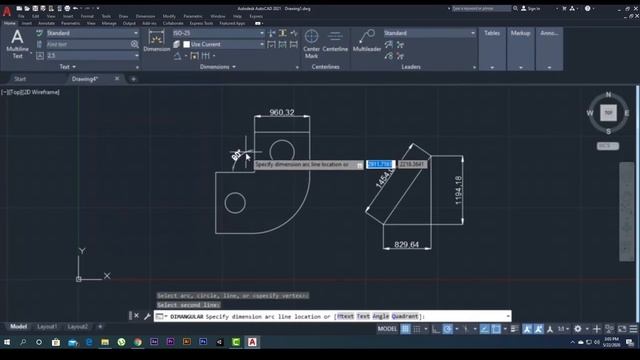
Task: Open the command line history dropdown arrow
Action: pos(507,316)
